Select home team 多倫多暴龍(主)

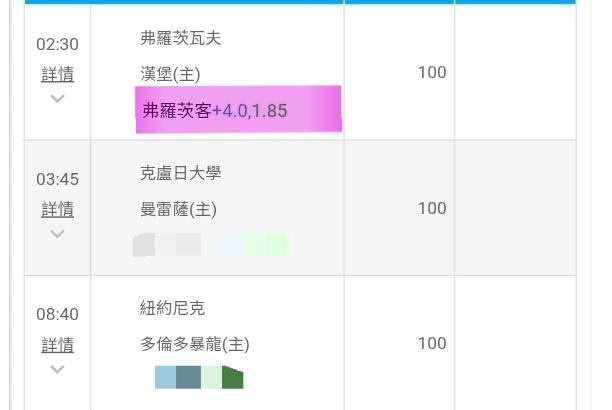[x=194, y=344]
